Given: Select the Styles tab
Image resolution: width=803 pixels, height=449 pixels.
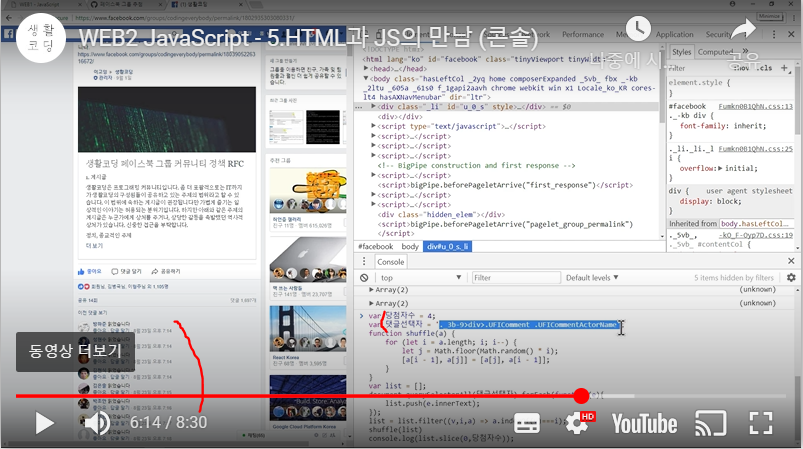Looking at the screenshot, I should (x=681, y=52).
